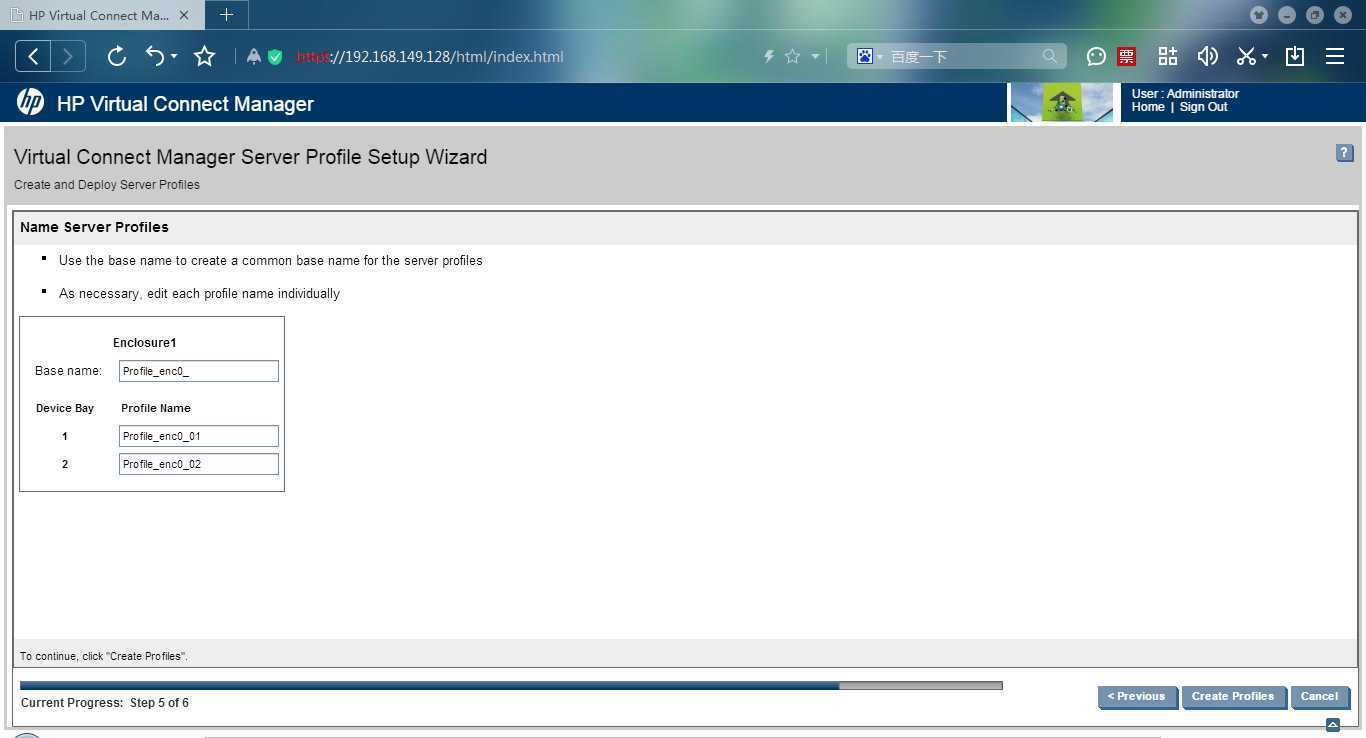Screen dimensions: 1366x738
Task: Expand the screenshot tool dropdown arrow
Action: [1265, 56]
